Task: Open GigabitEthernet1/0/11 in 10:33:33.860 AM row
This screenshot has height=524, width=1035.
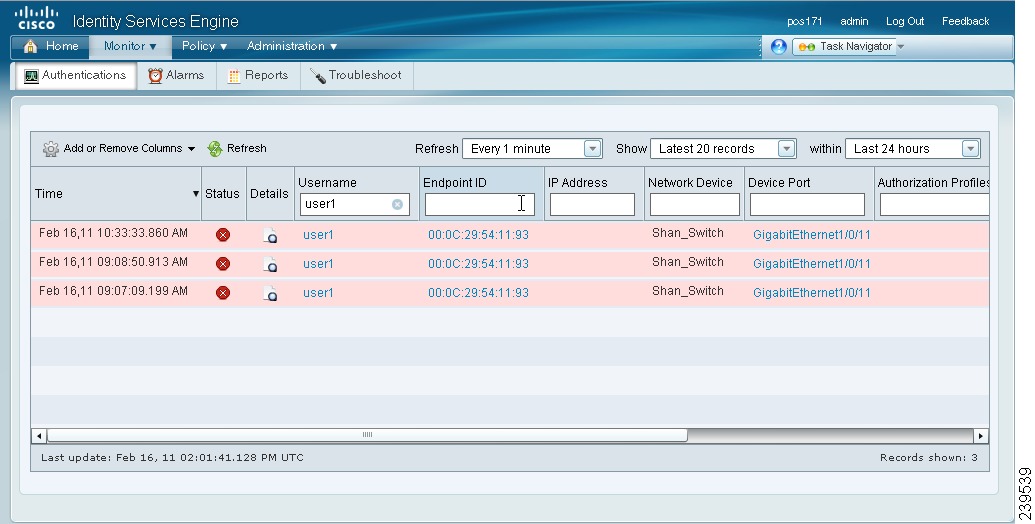Action: click(x=812, y=235)
